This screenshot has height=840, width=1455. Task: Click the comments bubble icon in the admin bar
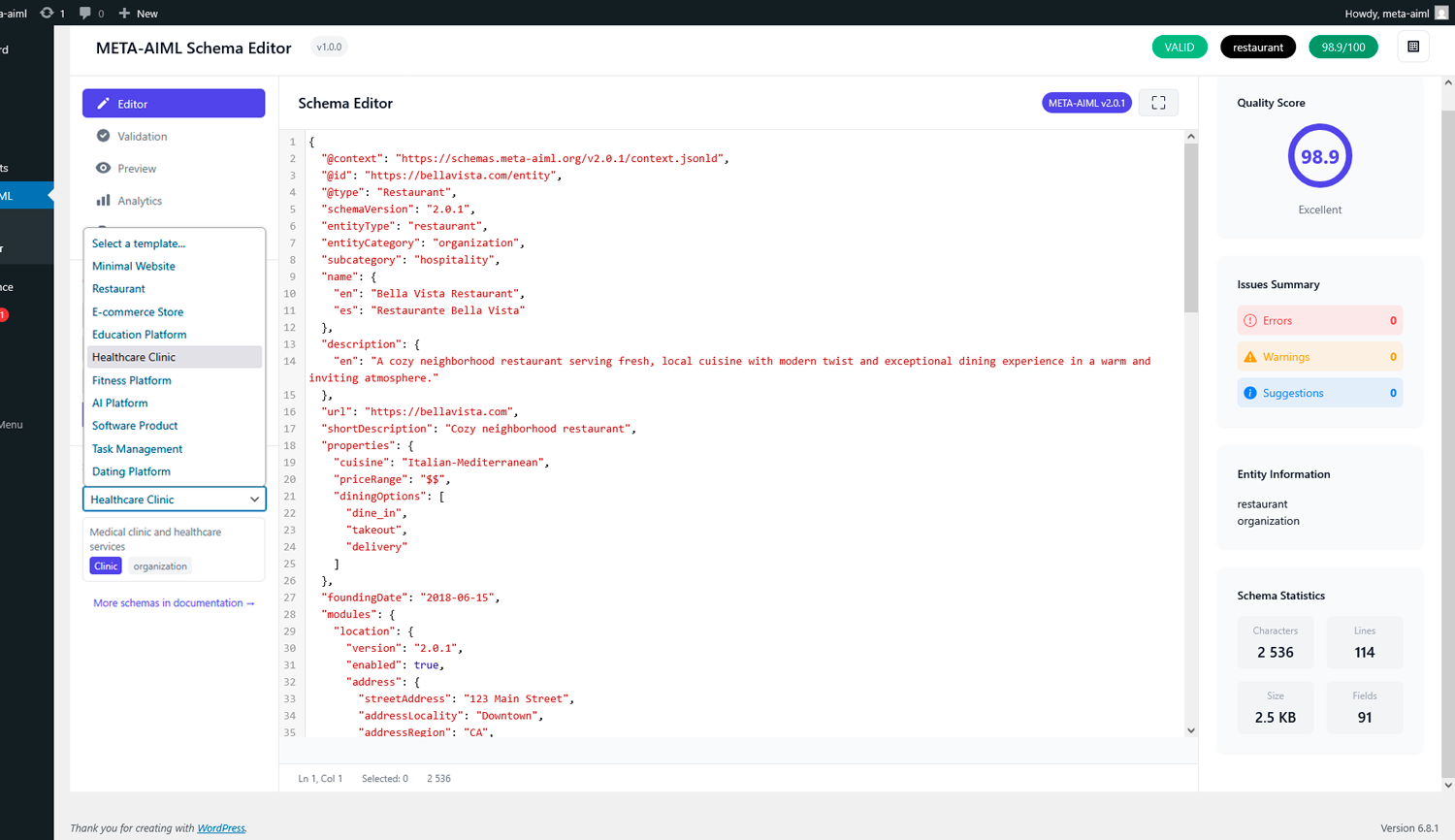pyautogui.click(x=85, y=13)
